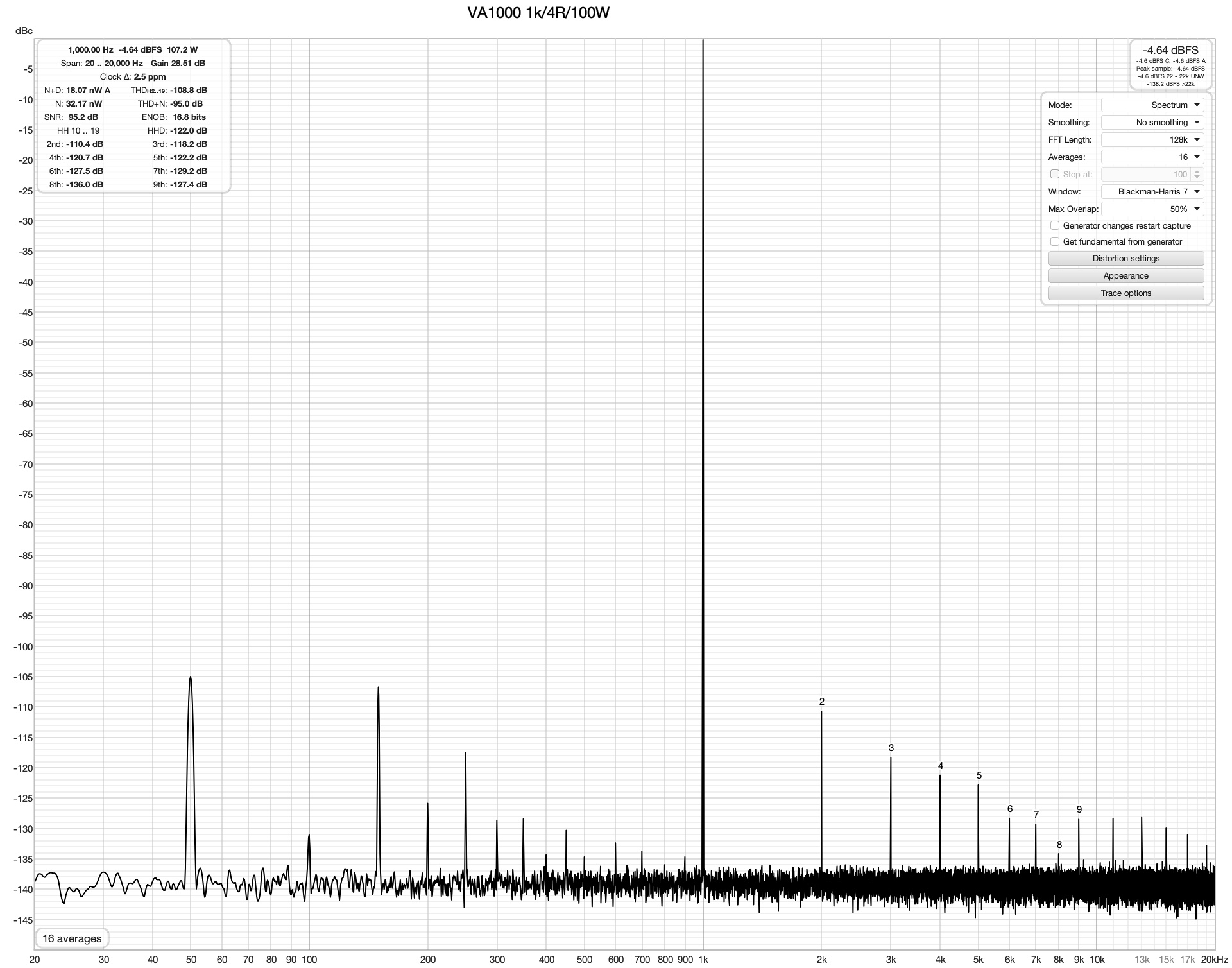The height and width of the screenshot is (968, 1232).
Task: Enable the Stop at checkbox
Action: [x=1054, y=174]
